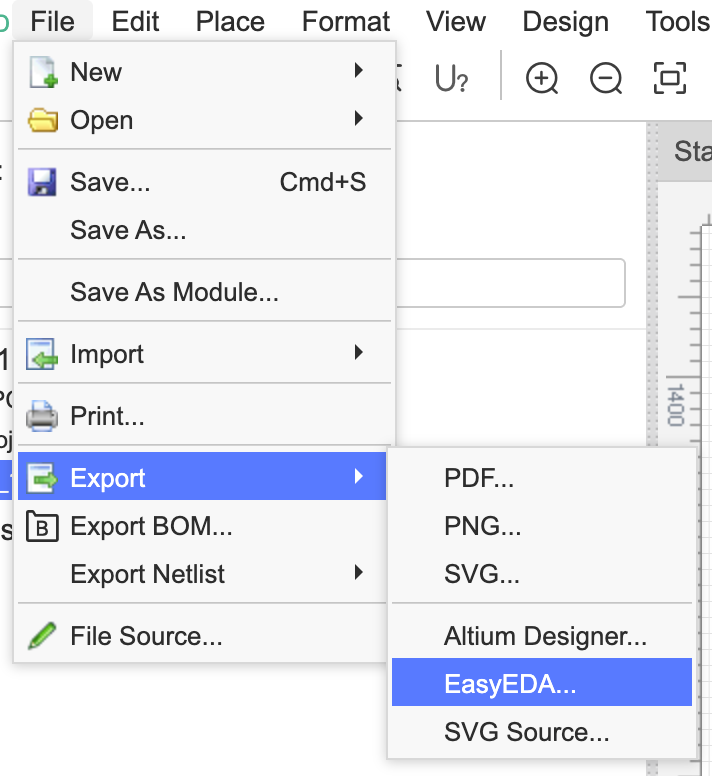Select Altium Designer... export format
712x776 pixels.
click(x=545, y=636)
